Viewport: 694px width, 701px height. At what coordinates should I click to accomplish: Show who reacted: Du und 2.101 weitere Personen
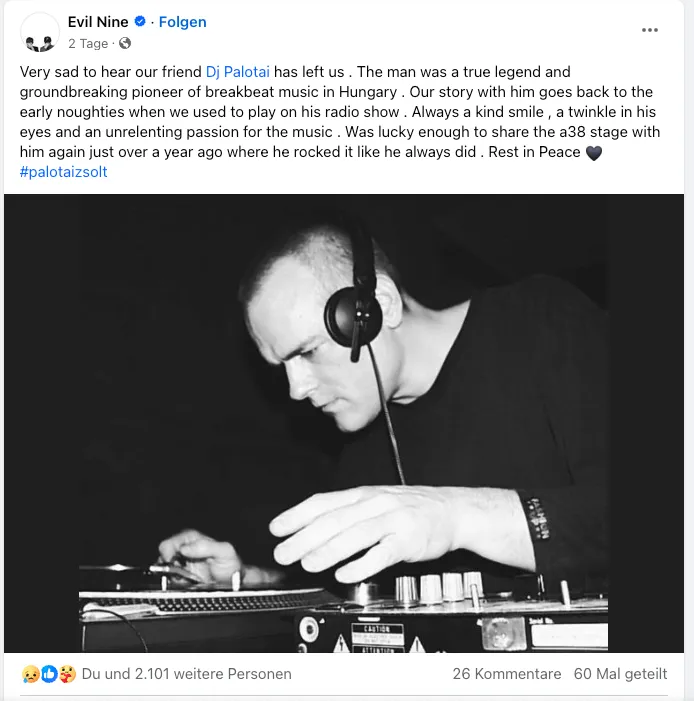coord(186,674)
